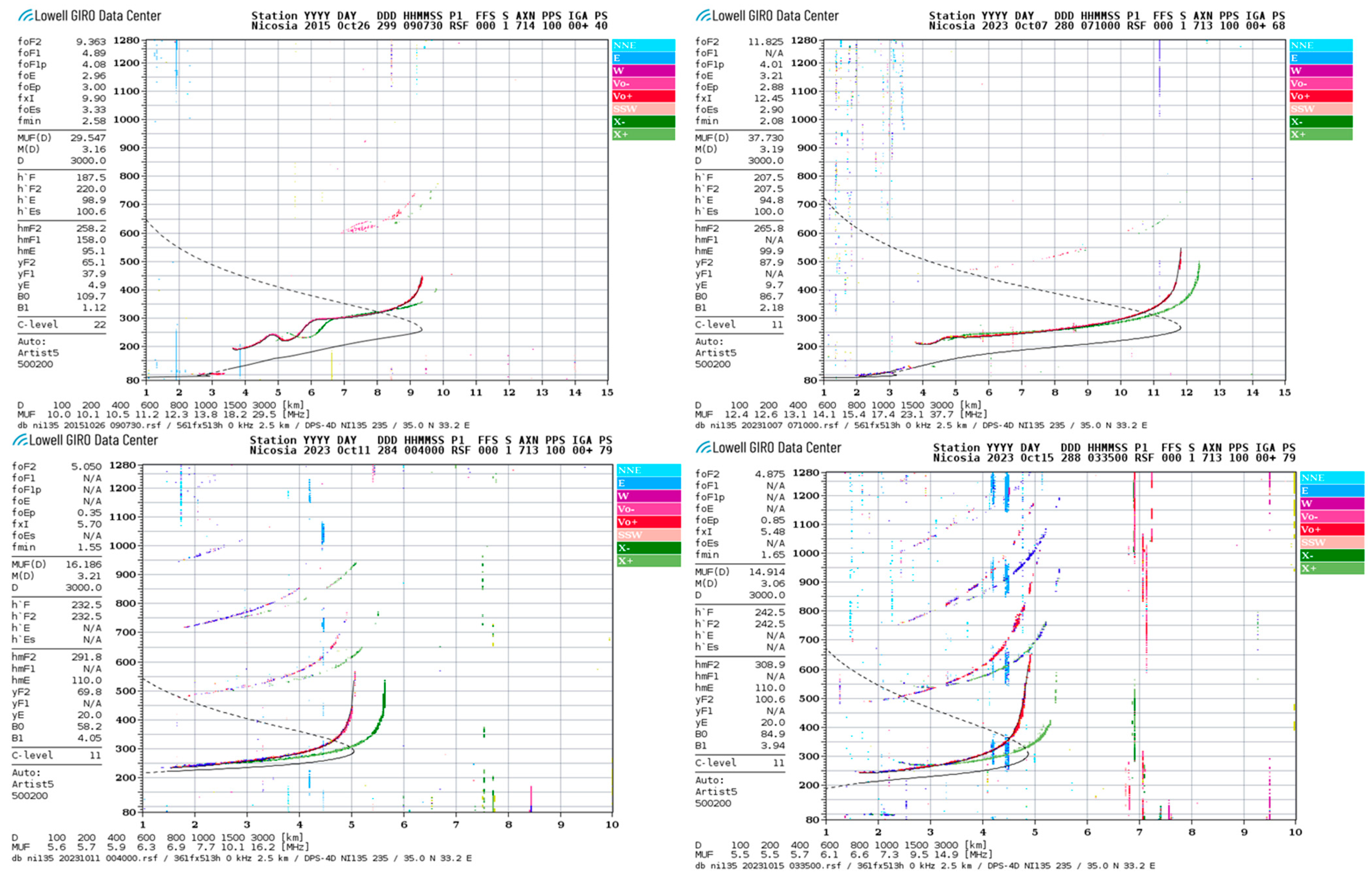The width and height of the screenshot is (1372, 877).
Task: Click light green X+ swatch in Oct07 ionogram
Action: 1321,134
